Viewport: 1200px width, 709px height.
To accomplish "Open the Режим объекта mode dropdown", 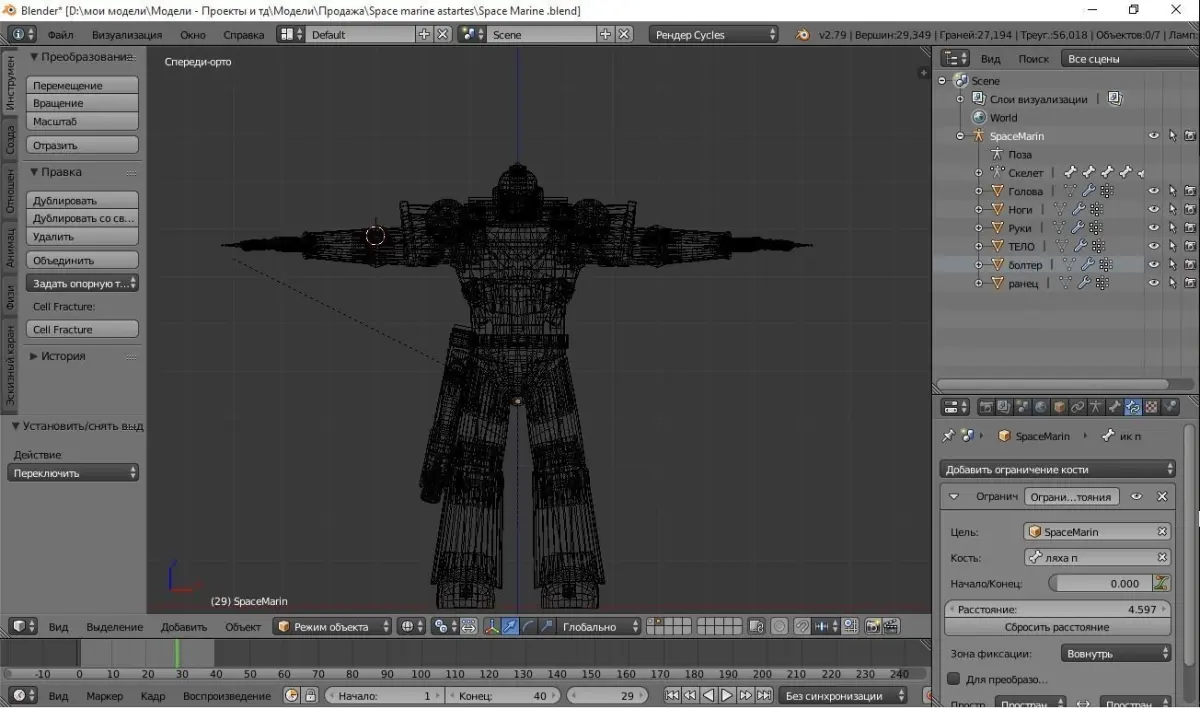I will point(333,626).
